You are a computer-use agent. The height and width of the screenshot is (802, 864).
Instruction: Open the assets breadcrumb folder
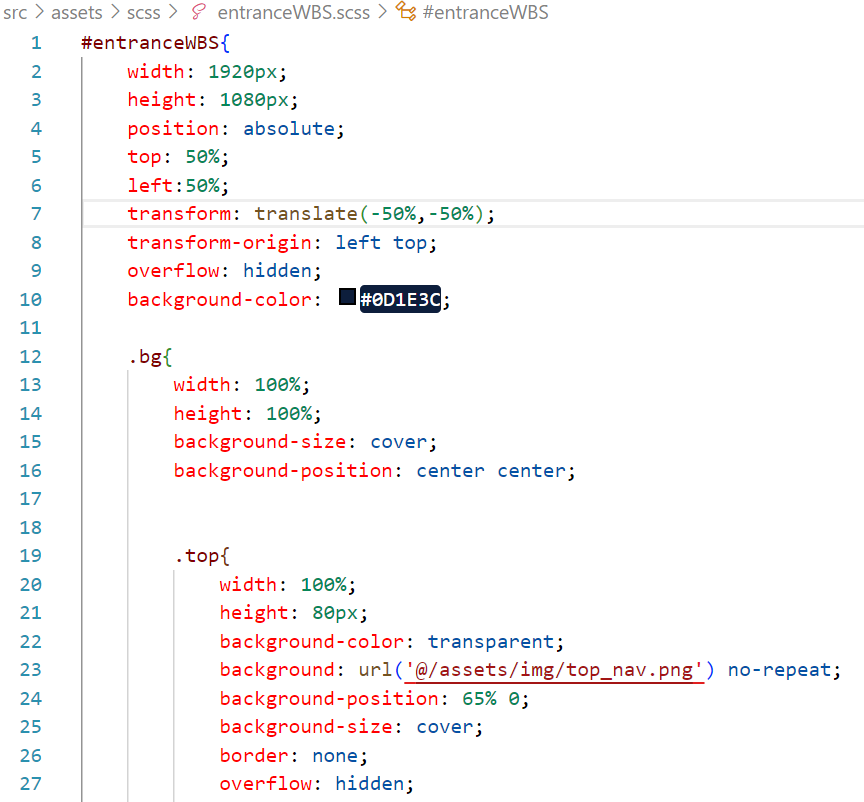click(x=76, y=13)
